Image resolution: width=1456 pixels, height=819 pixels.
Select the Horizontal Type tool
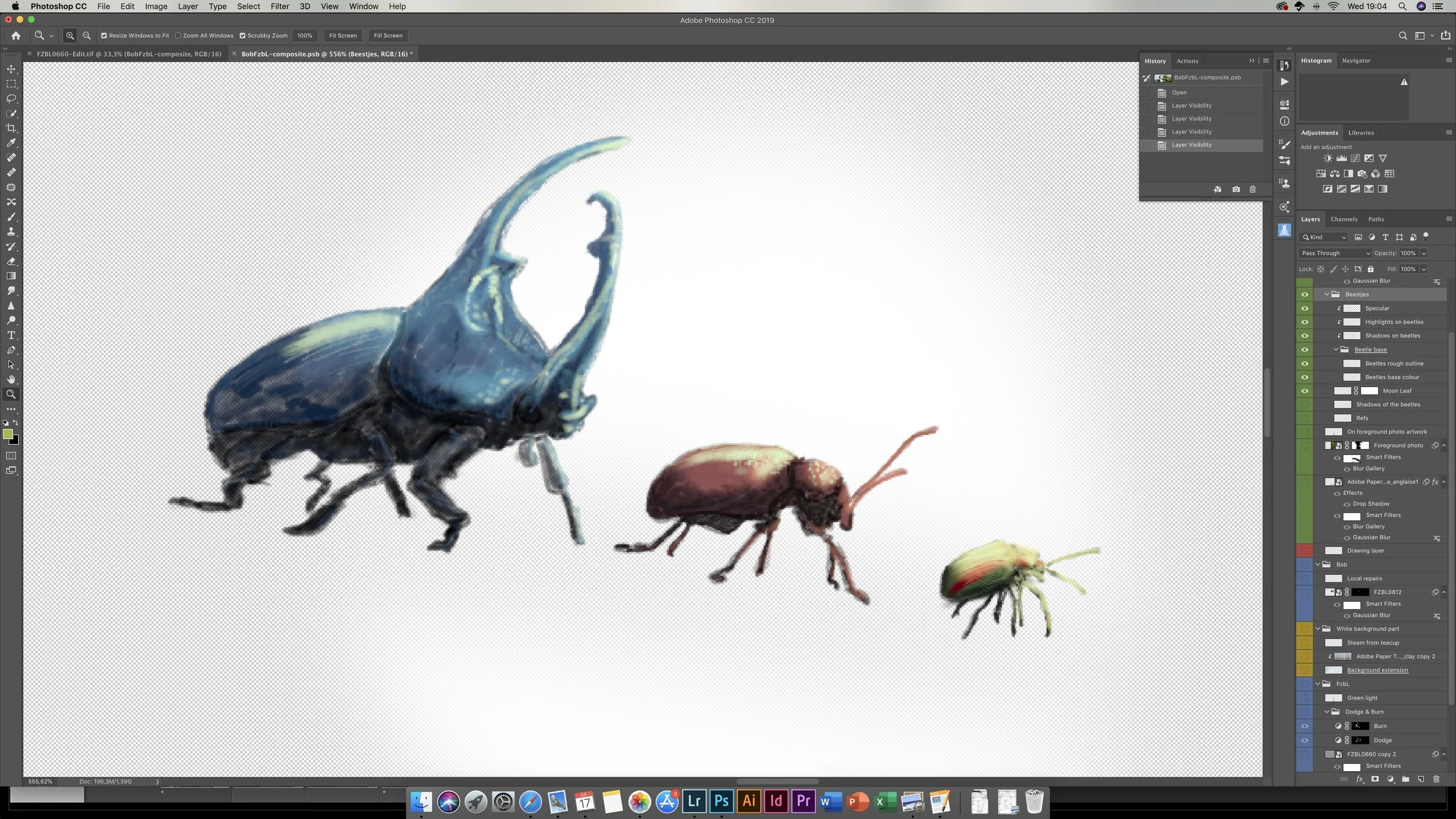click(11, 336)
